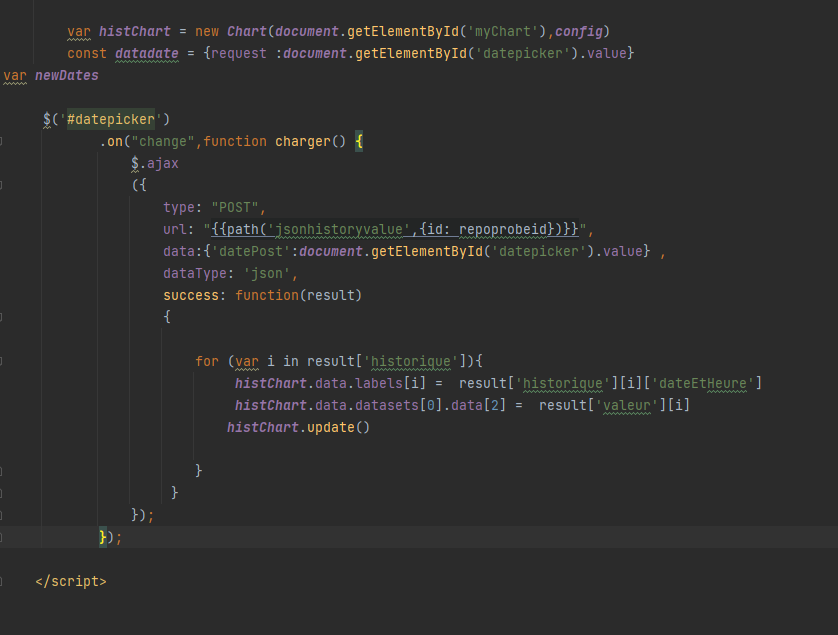Click the charger function name

[302, 142]
